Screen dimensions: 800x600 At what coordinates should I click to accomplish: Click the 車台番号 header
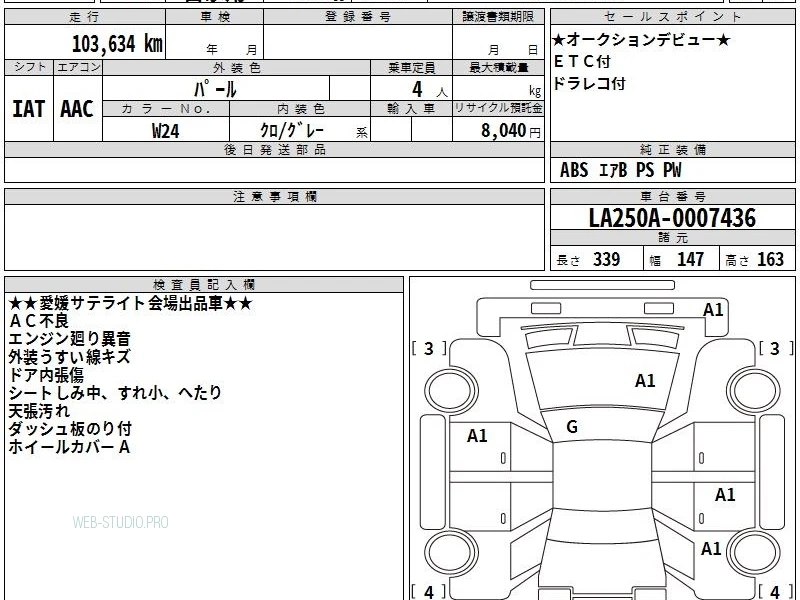click(673, 196)
